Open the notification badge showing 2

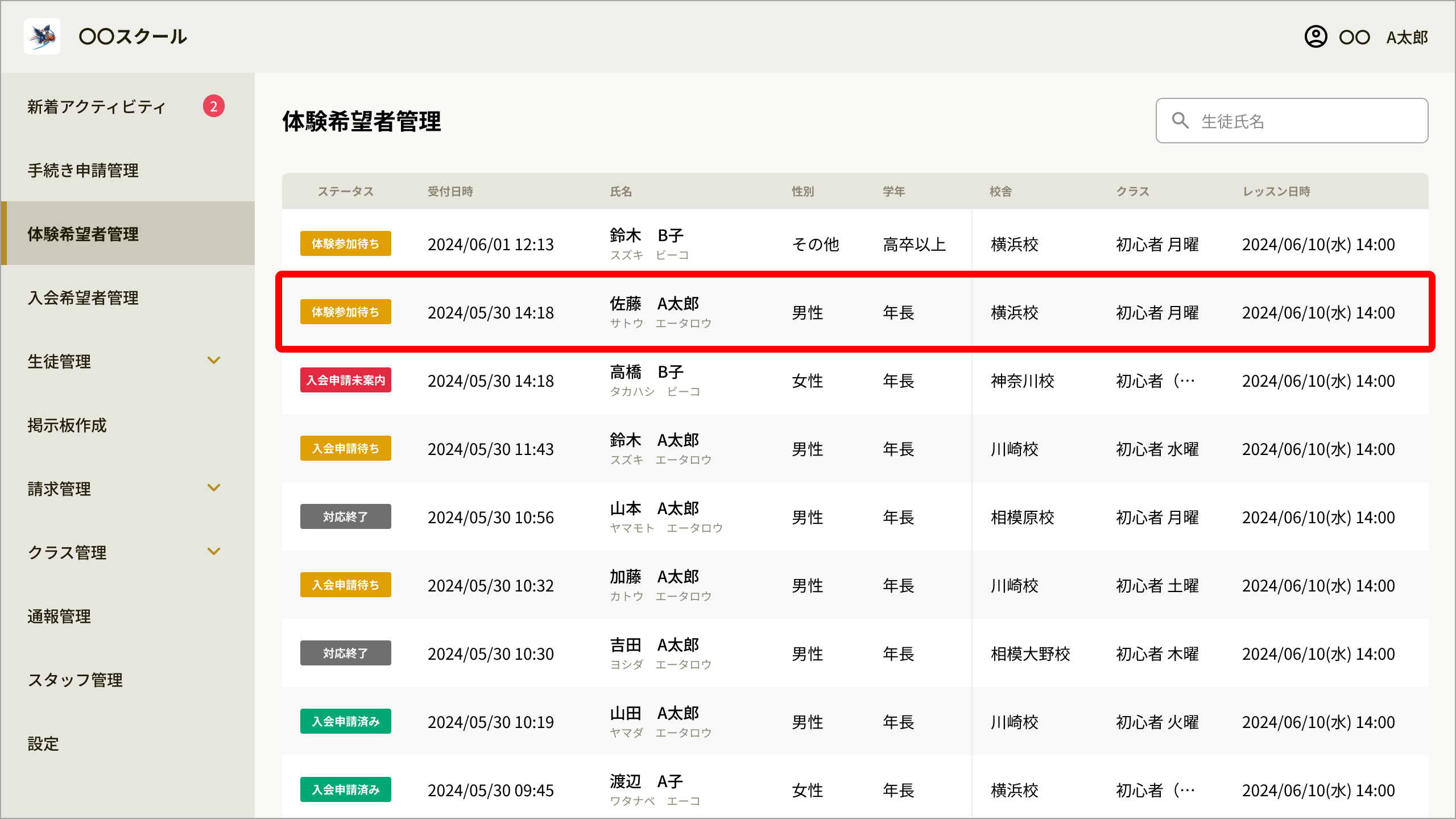pos(214,106)
